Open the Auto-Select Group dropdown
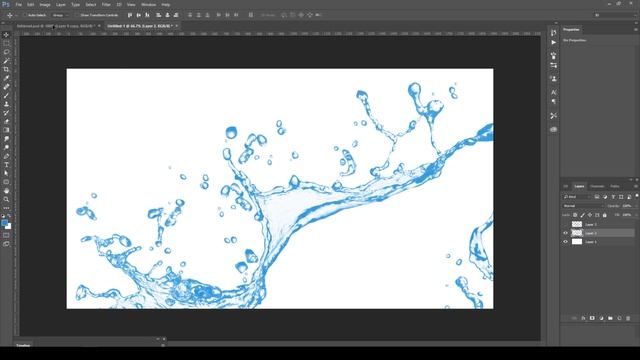 tap(61, 15)
